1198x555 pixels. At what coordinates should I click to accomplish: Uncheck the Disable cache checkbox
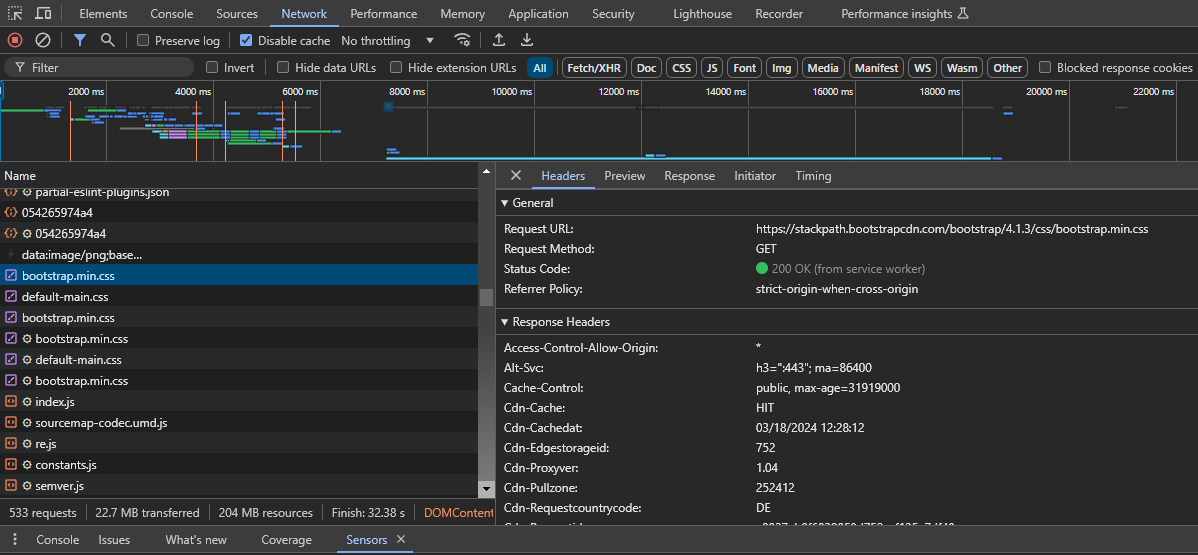(246, 41)
